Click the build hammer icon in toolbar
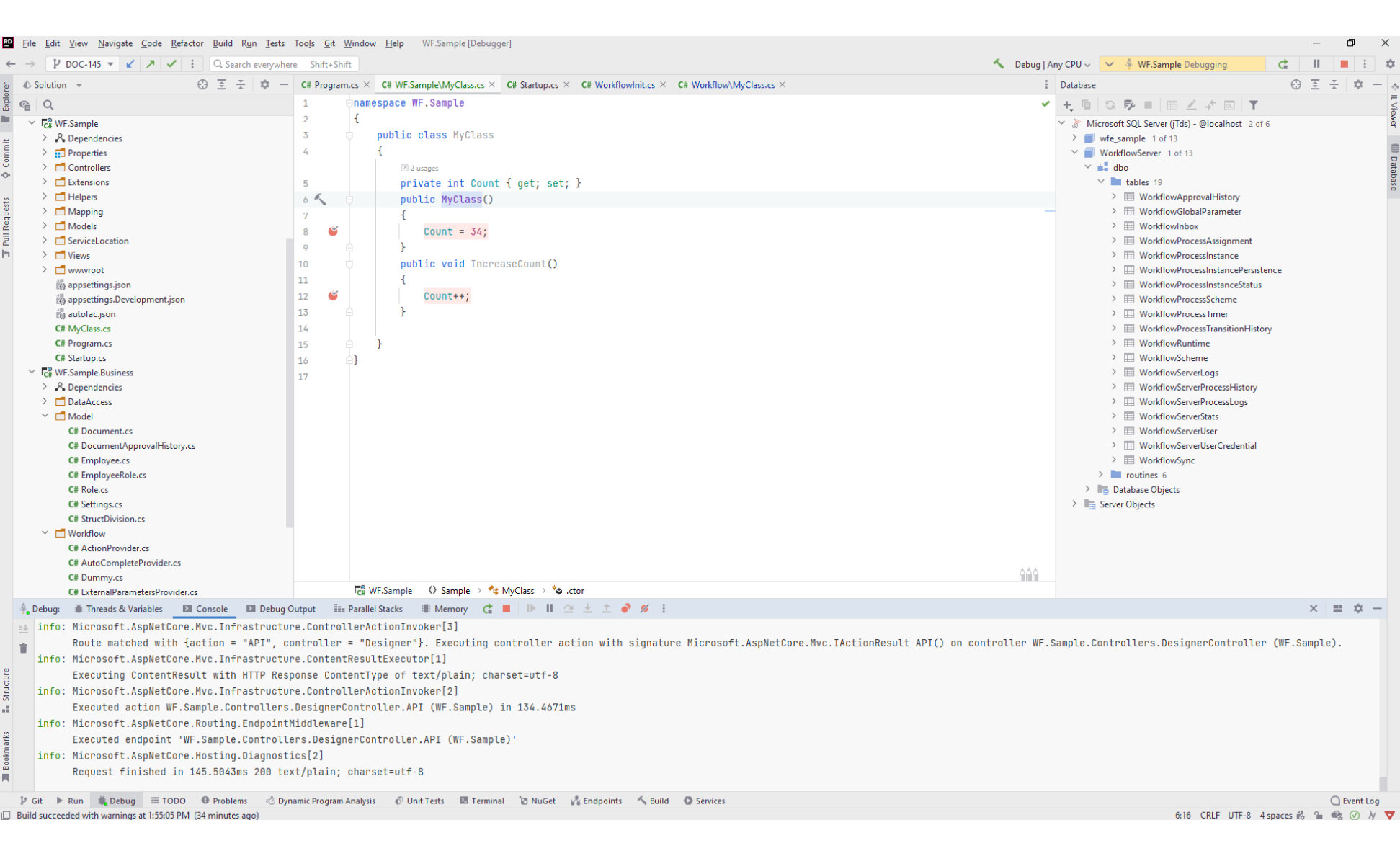The height and width of the screenshot is (856, 1400). tap(998, 64)
